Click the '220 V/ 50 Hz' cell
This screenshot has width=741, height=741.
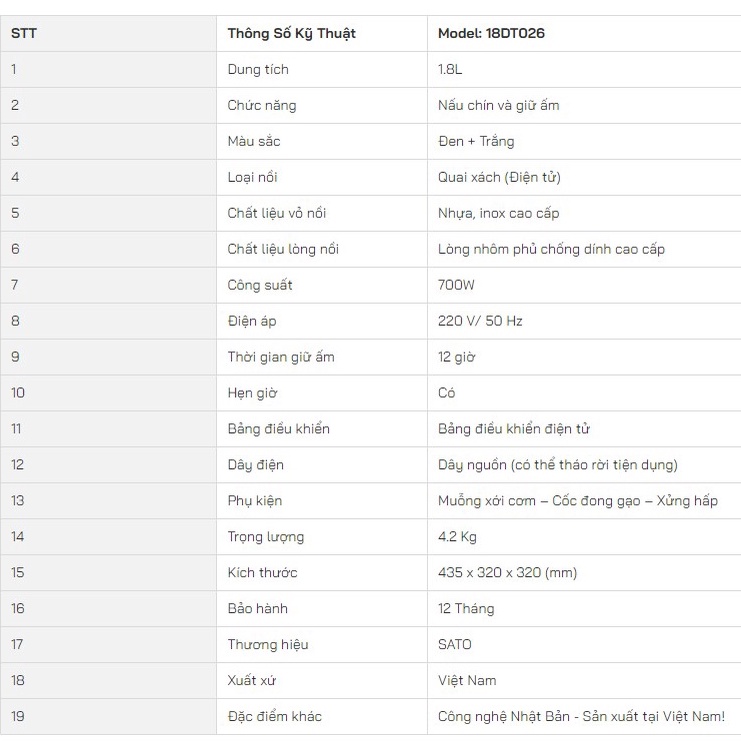tap(480, 321)
